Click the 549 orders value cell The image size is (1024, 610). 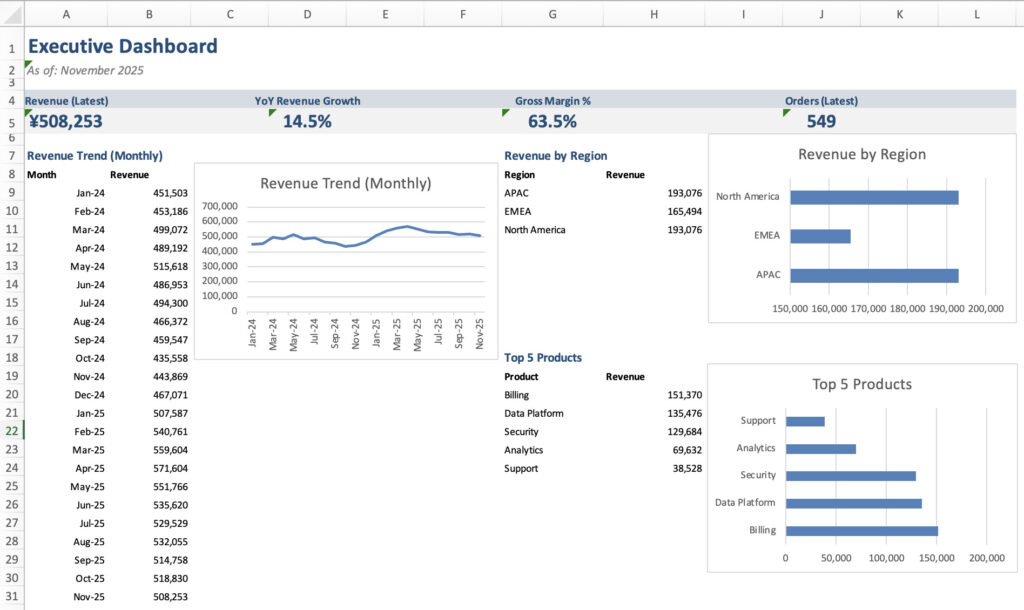(x=820, y=122)
